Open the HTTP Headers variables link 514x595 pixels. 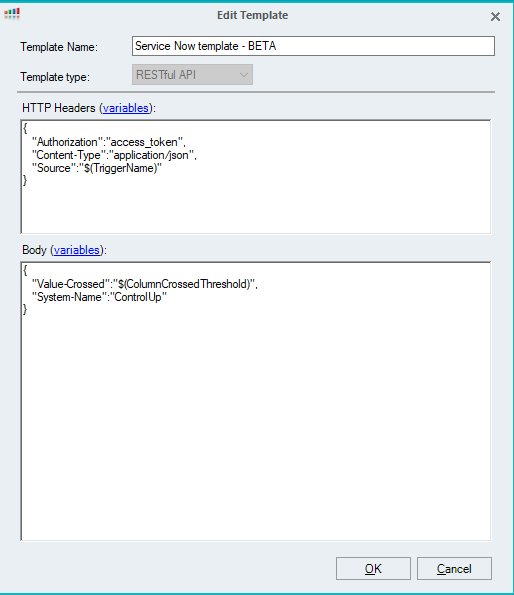pyautogui.click(x=126, y=108)
